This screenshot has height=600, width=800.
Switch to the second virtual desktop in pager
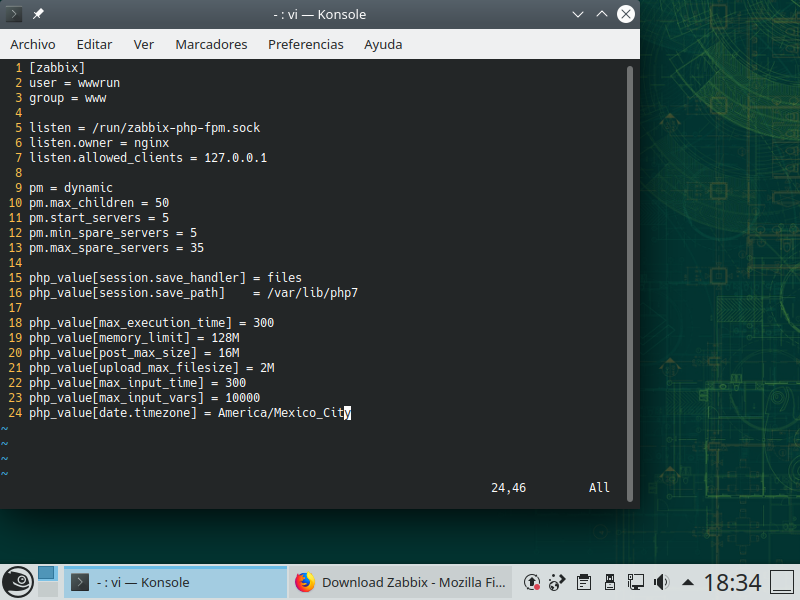point(47,590)
